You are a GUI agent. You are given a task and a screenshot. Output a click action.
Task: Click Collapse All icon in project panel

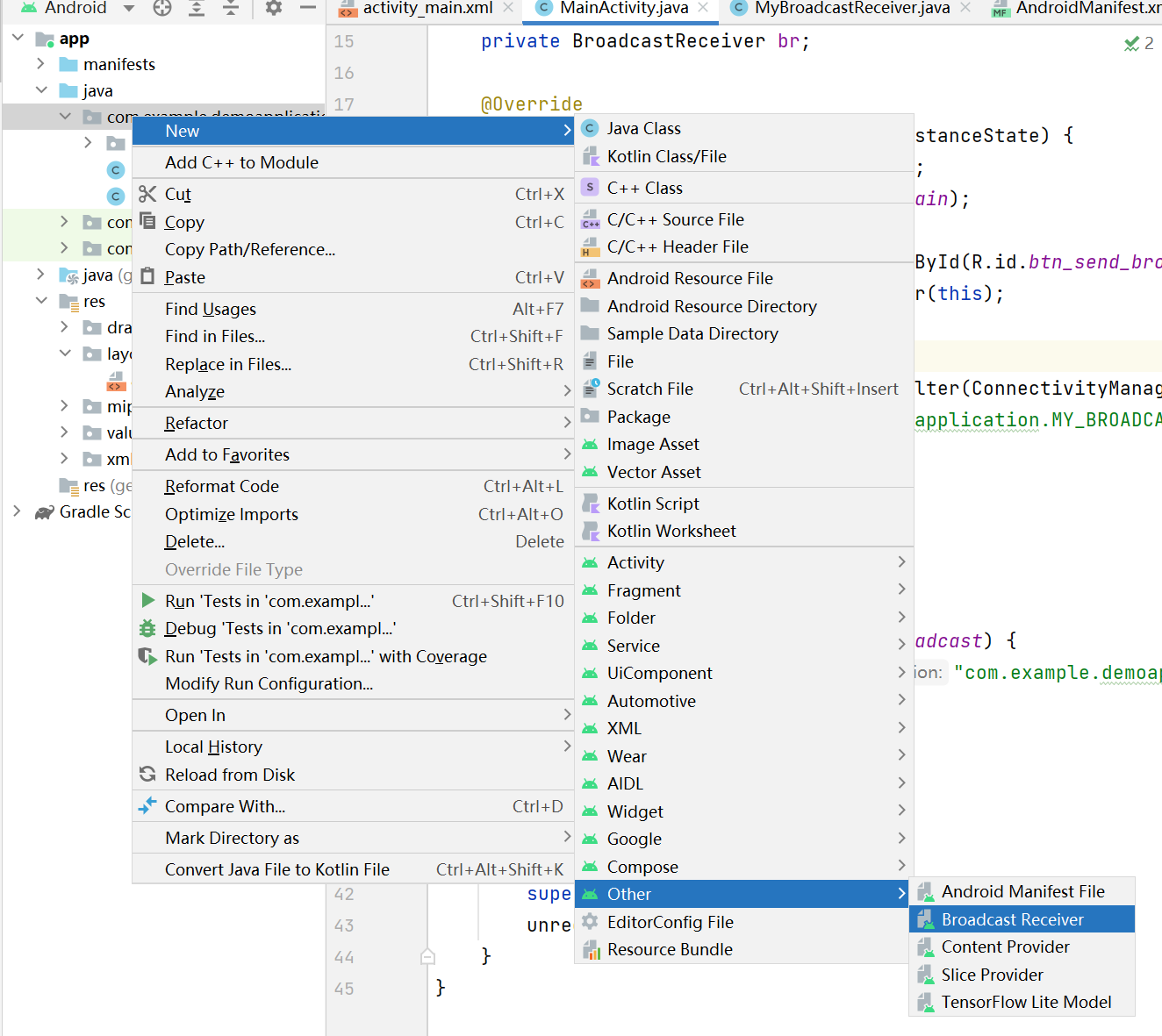230,8
